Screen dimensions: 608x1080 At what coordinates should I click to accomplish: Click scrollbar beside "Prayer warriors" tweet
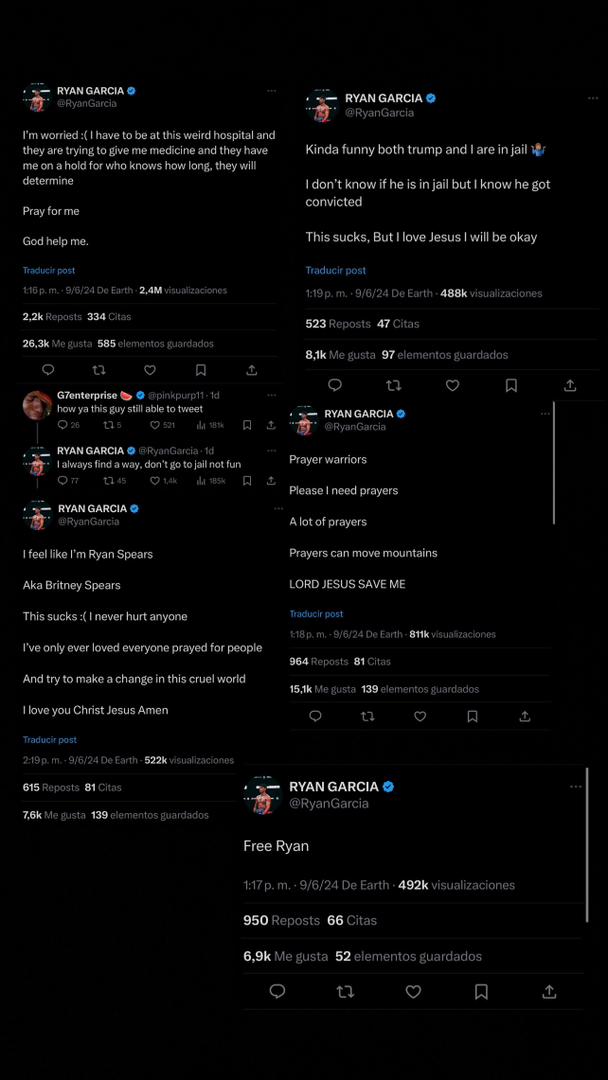pos(553,463)
